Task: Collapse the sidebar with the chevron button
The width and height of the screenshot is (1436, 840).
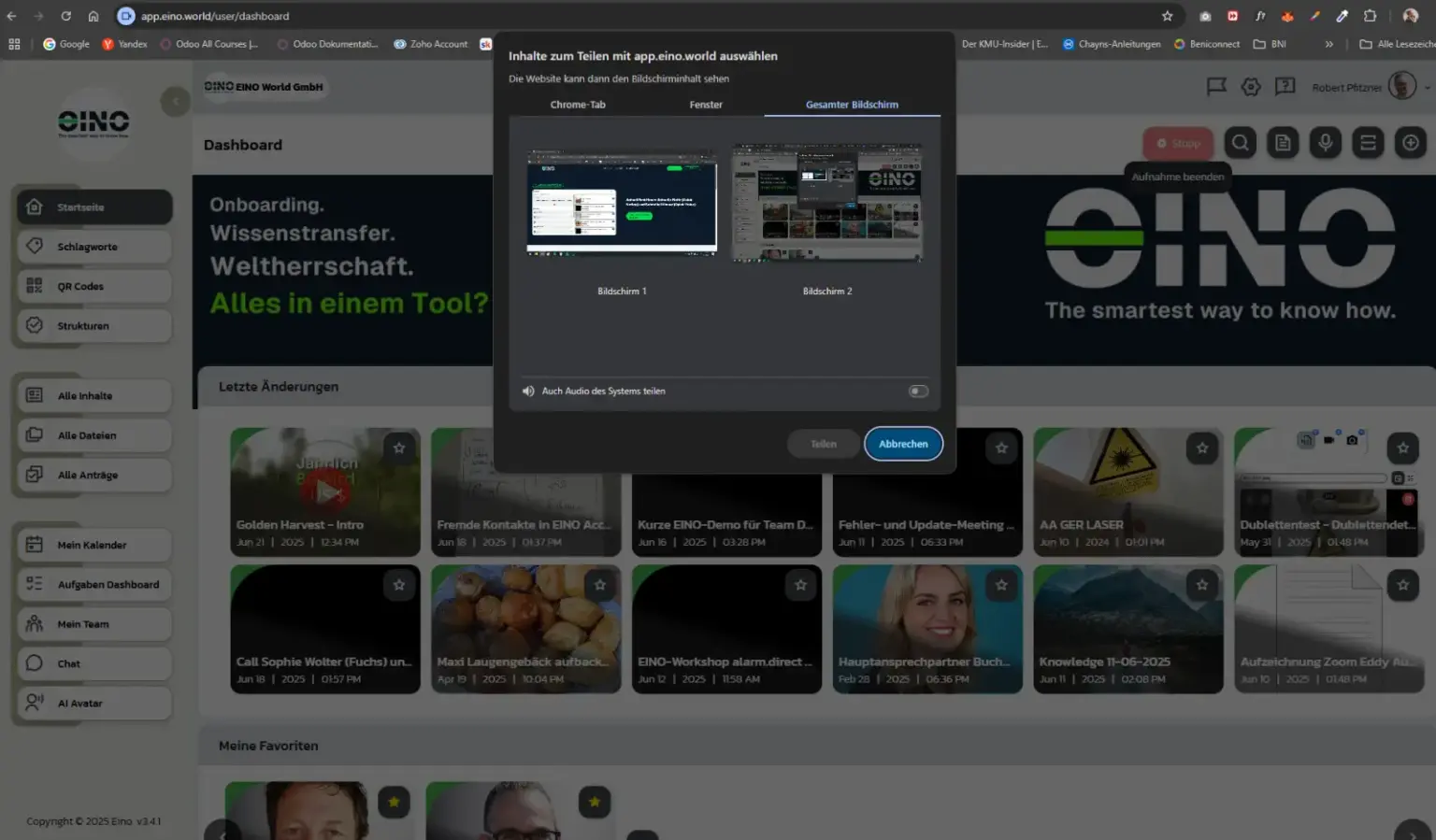Action: [175, 101]
